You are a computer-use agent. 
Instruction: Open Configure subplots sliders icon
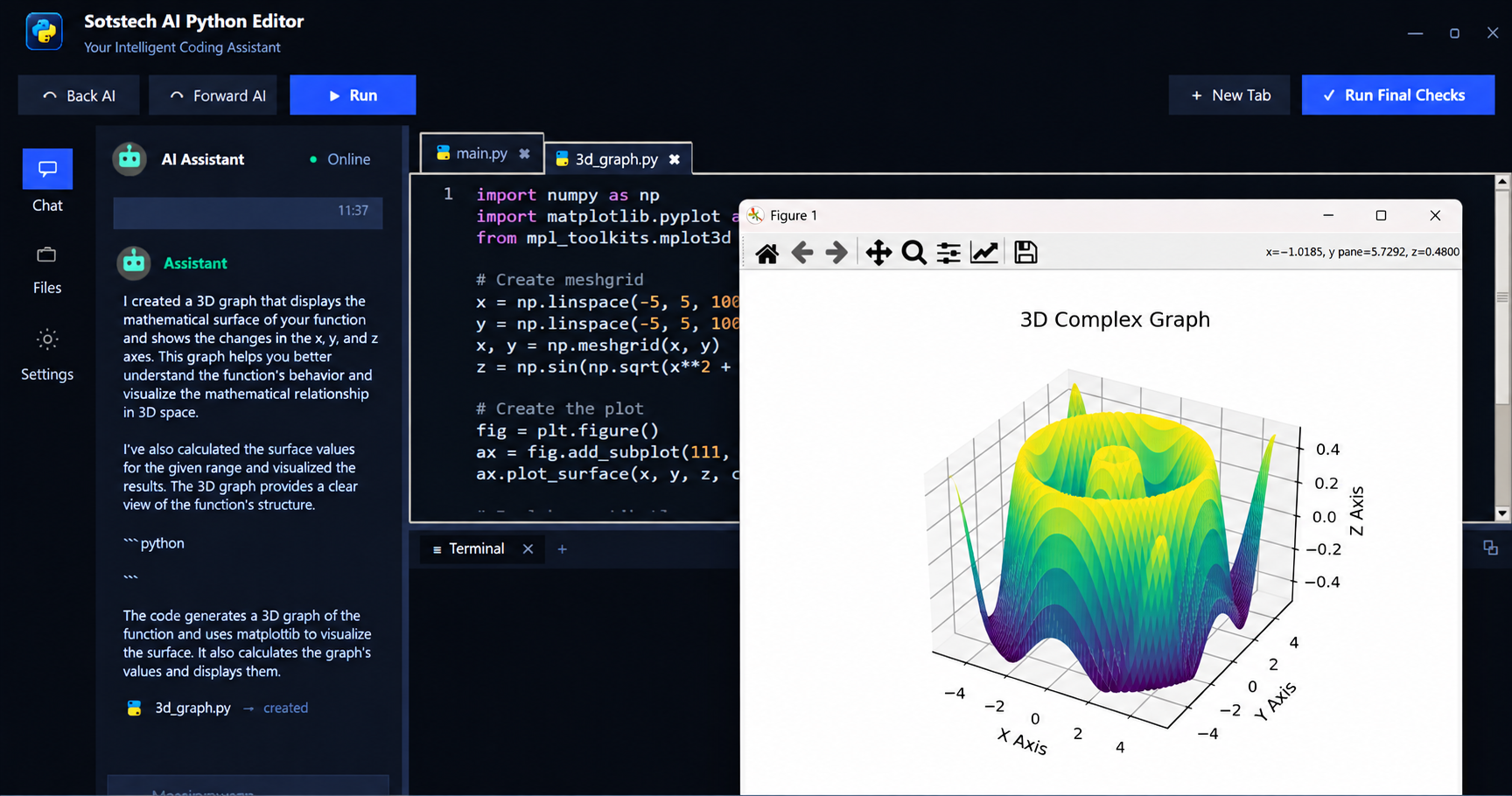click(x=948, y=253)
